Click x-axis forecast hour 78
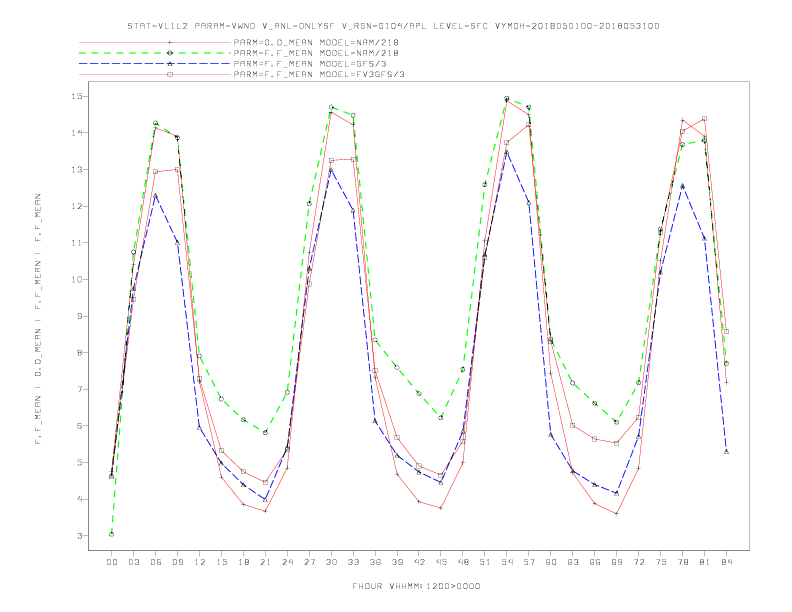792x612 pixels. (x=682, y=562)
